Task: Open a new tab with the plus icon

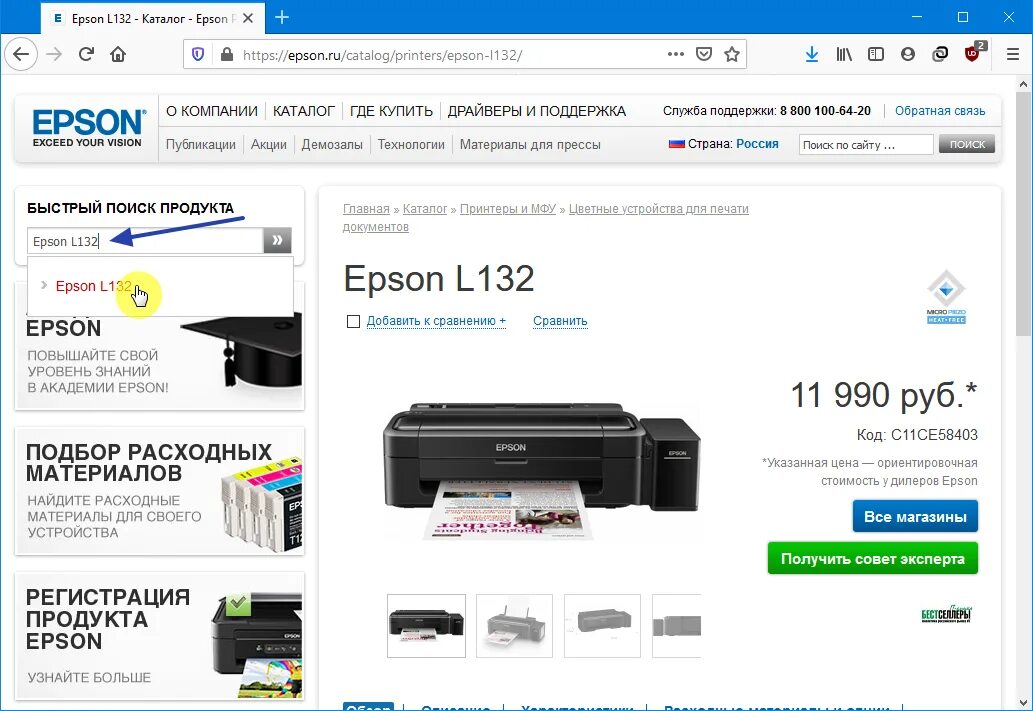Action: click(282, 17)
